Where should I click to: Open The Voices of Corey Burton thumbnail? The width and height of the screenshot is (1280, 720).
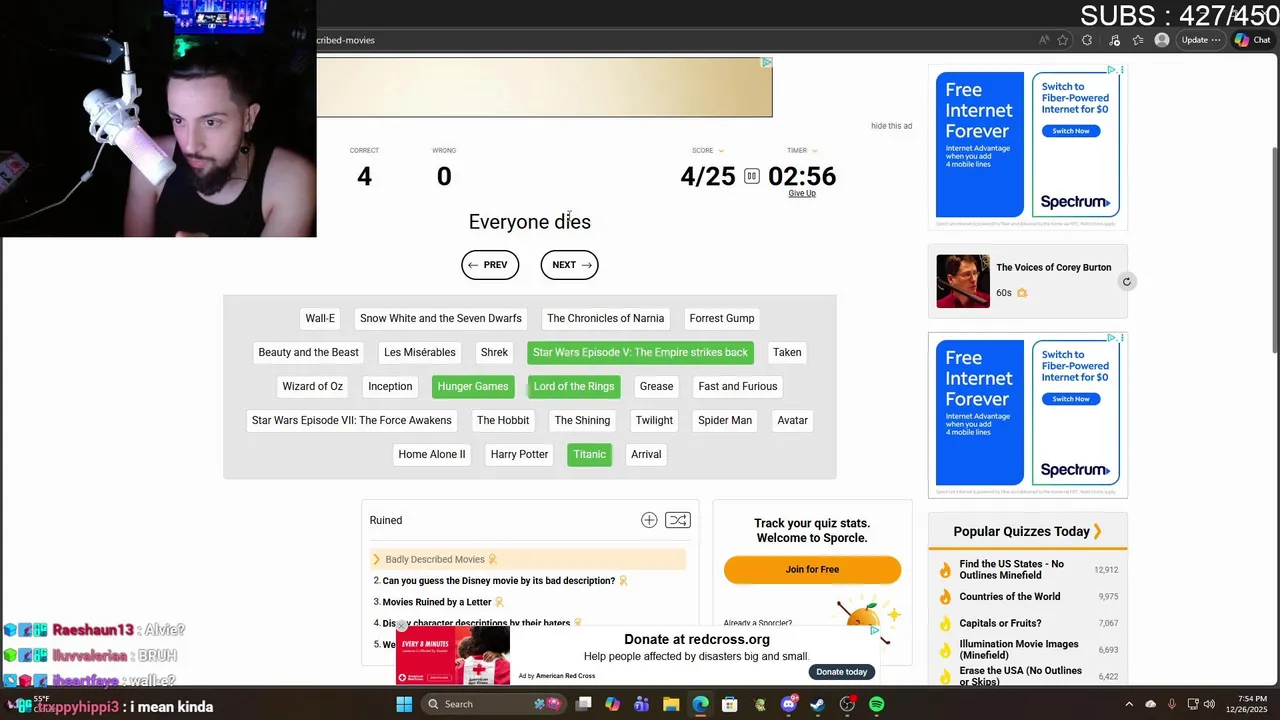point(963,281)
